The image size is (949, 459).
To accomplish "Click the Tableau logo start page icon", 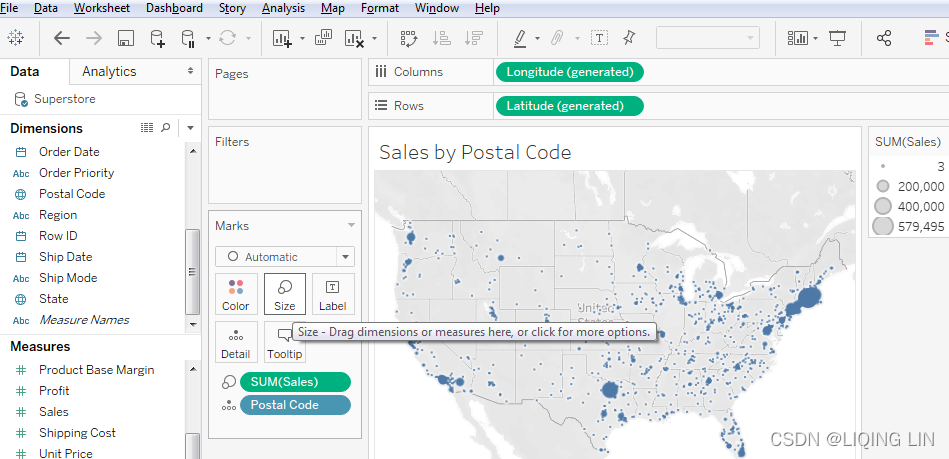I will pyautogui.click(x=16, y=38).
